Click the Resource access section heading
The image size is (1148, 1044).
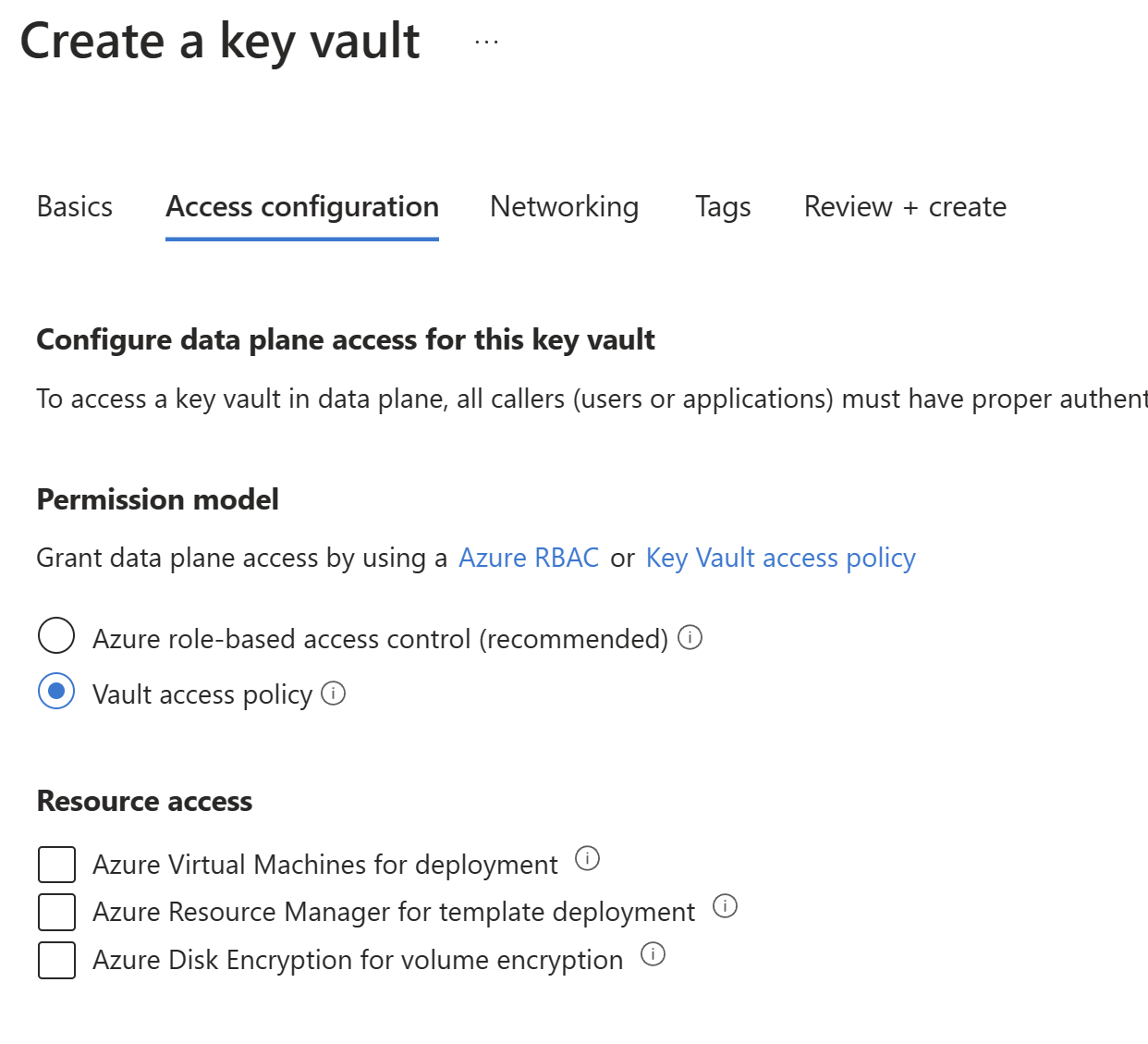(143, 801)
